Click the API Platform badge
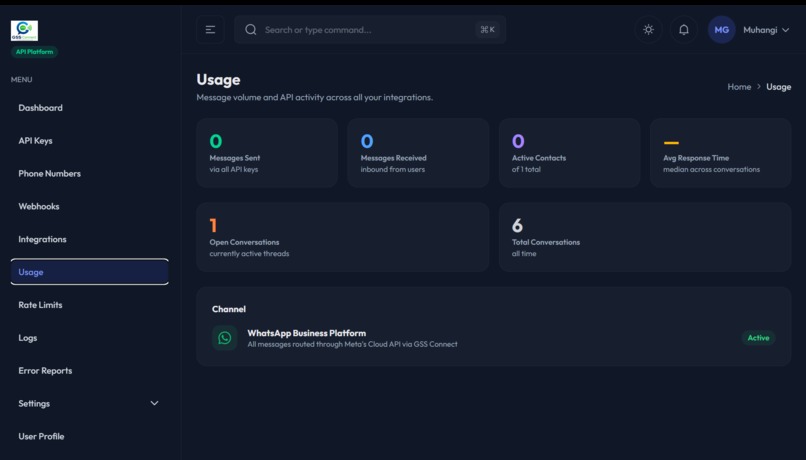 point(34,52)
